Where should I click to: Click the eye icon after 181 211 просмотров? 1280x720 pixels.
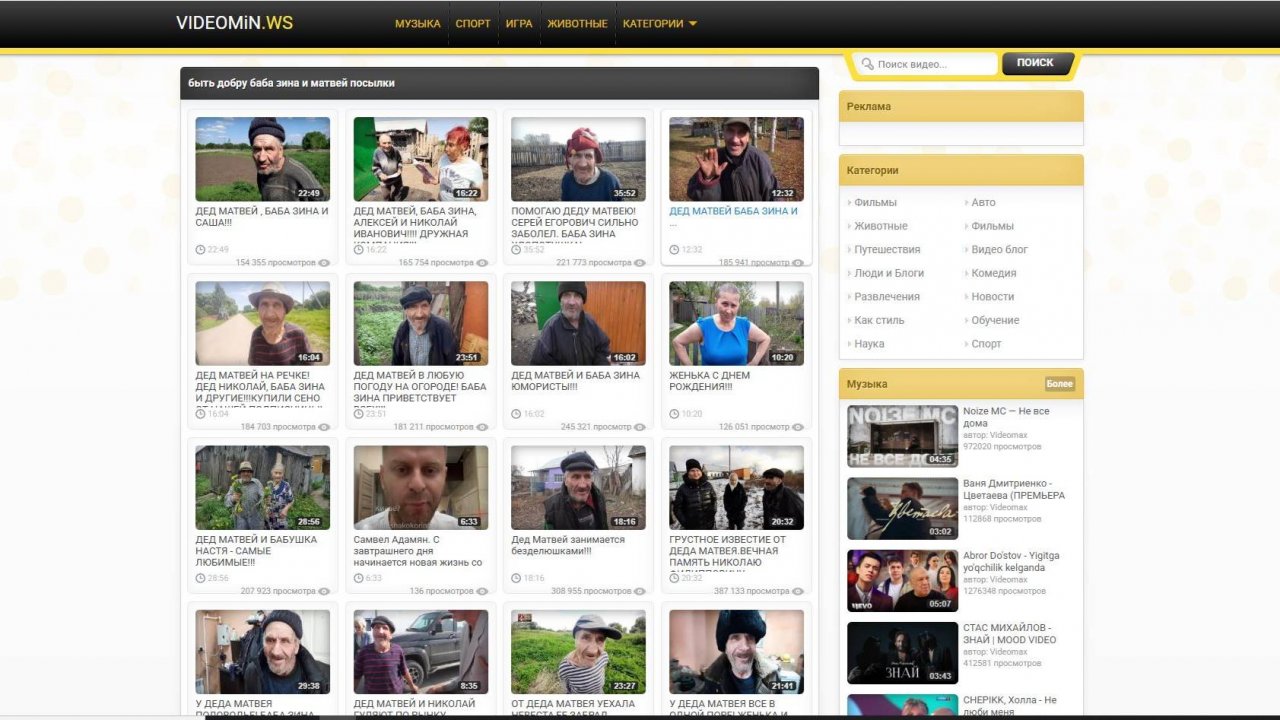click(x=482, y=427)
